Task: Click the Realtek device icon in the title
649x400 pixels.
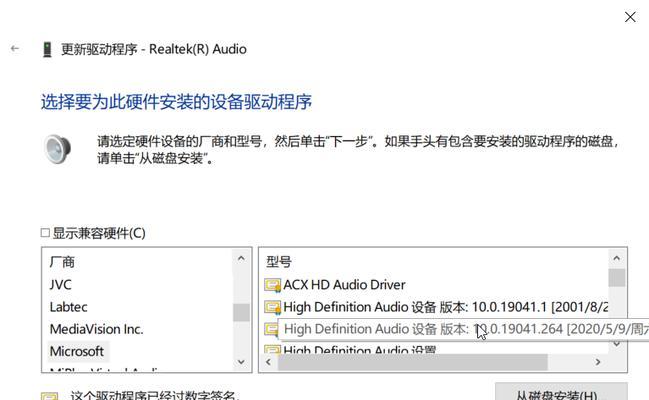Action: point(47,49)
